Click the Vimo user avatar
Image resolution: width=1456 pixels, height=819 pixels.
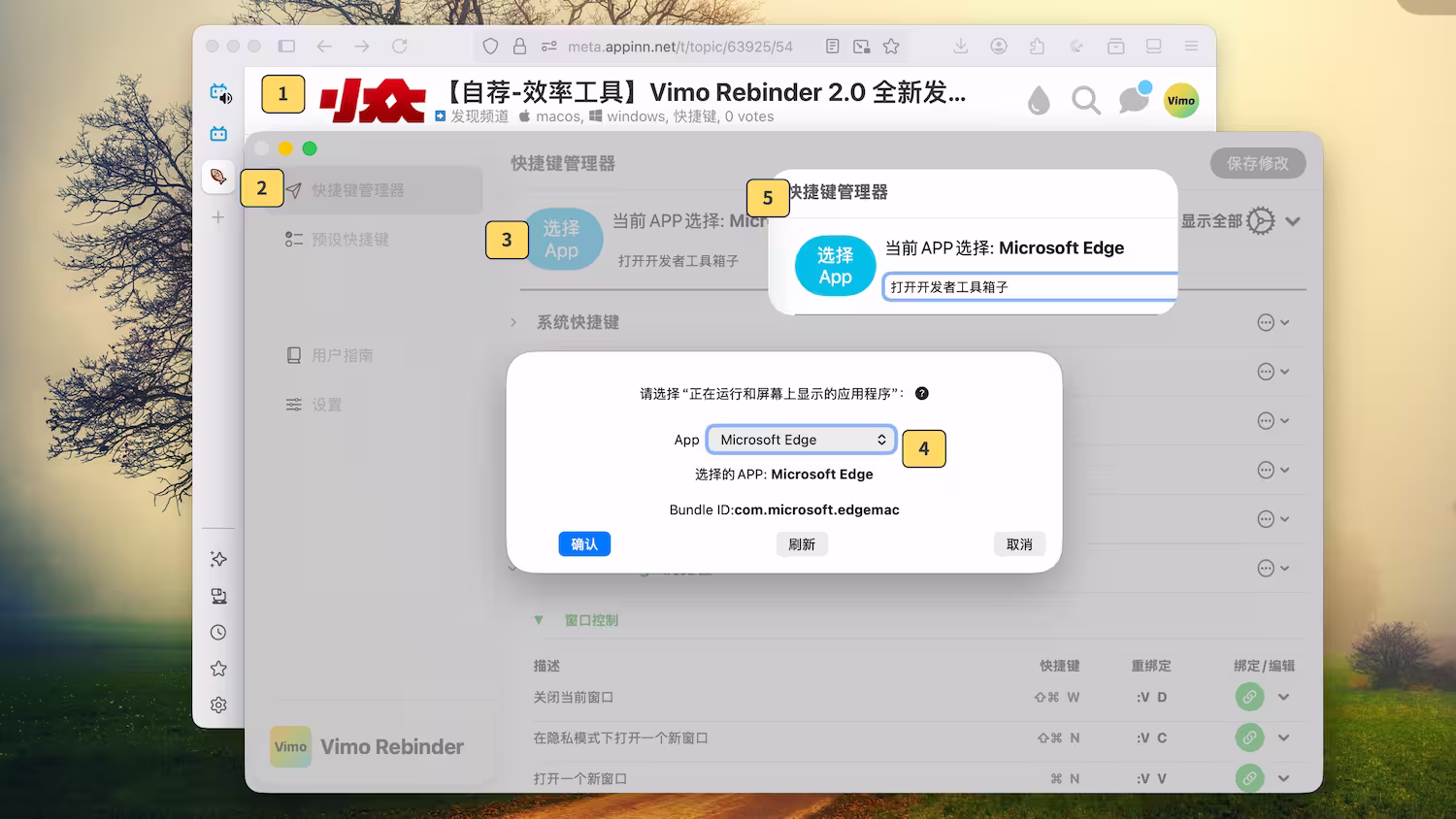click(x=1181, y=101)
